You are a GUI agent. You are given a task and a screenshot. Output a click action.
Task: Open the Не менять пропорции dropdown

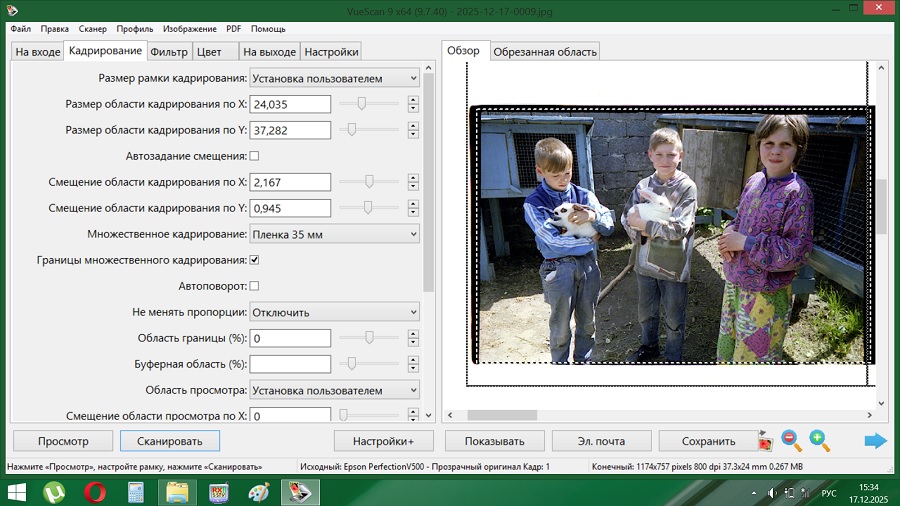tap(334, 312)
